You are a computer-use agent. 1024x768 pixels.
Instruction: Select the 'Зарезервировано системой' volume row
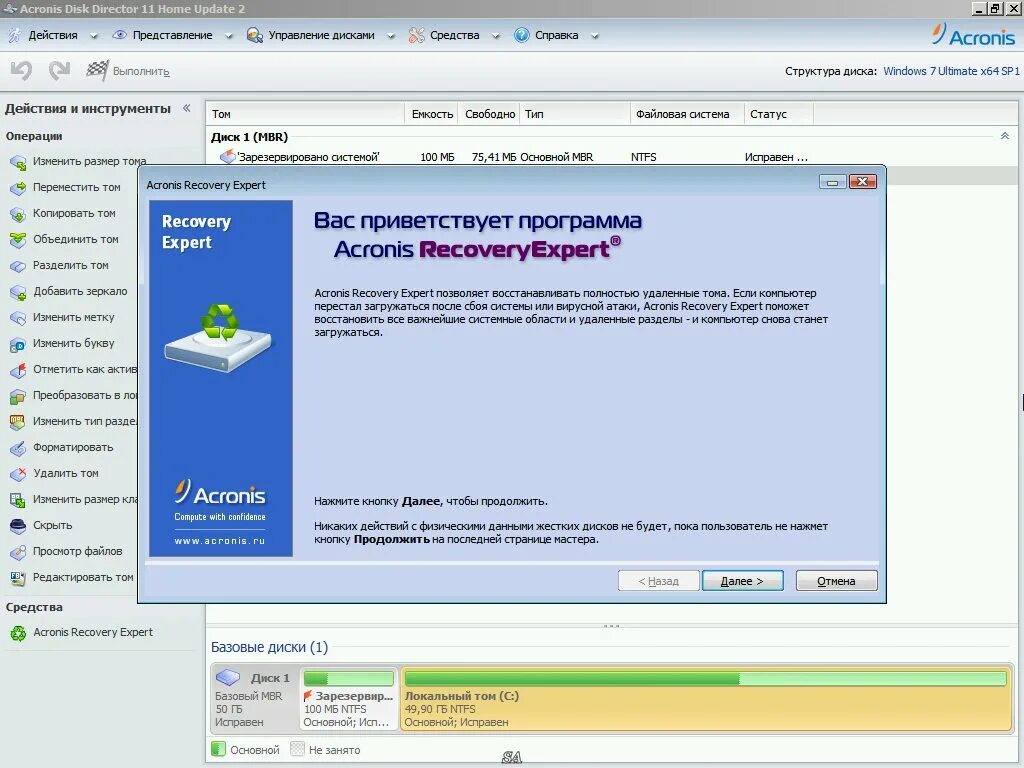pyautogui.click(x=612, y=157)
